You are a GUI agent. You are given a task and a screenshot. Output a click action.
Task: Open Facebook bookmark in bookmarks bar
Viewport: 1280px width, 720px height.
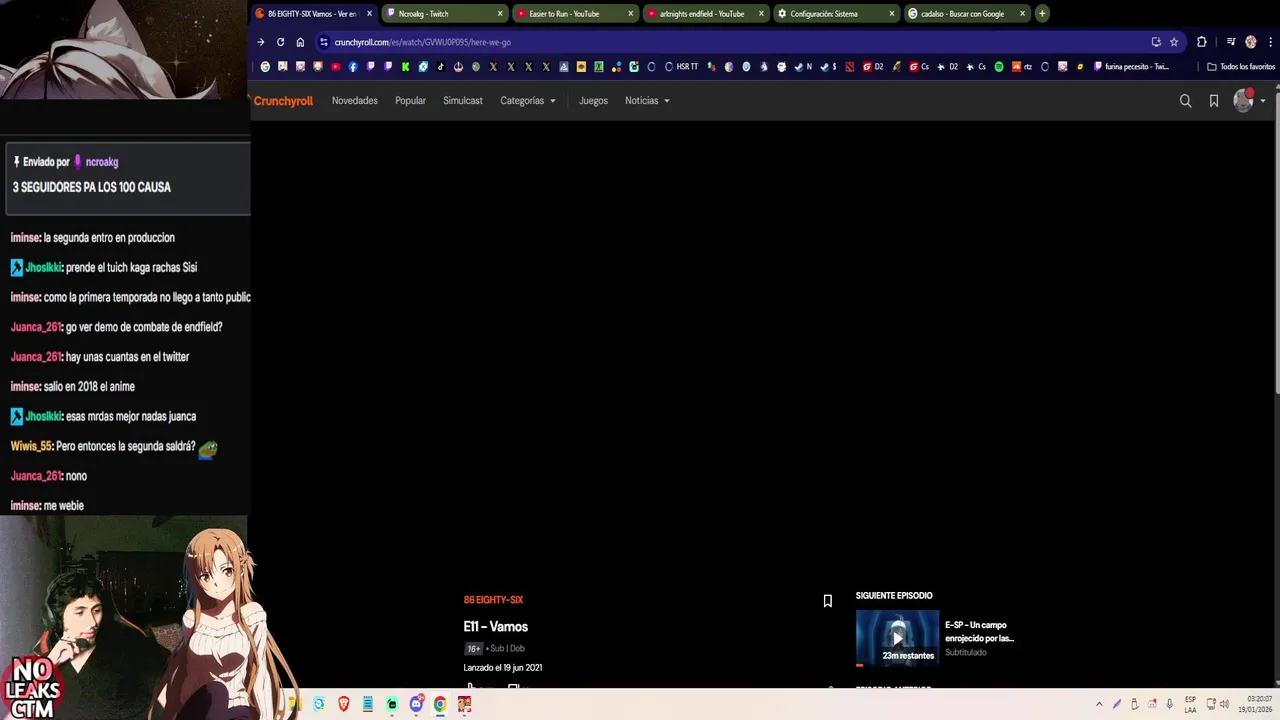(353, 67)
